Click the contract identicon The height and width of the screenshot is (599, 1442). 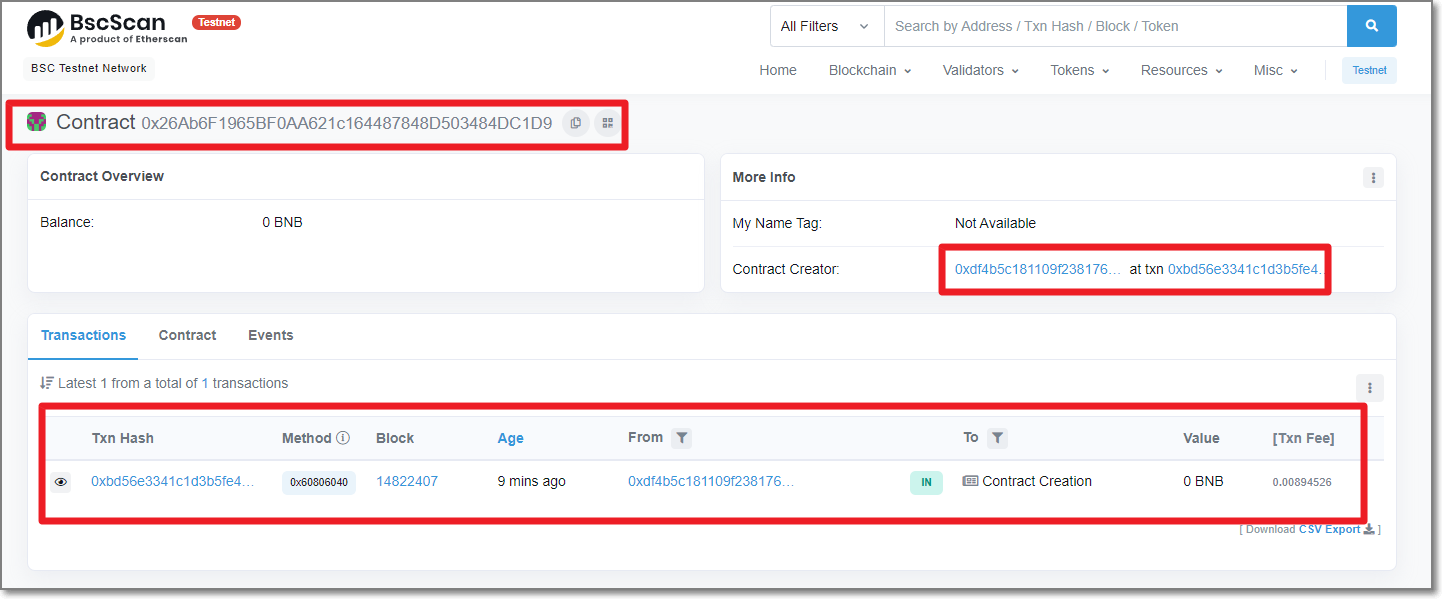pos(37,122)
